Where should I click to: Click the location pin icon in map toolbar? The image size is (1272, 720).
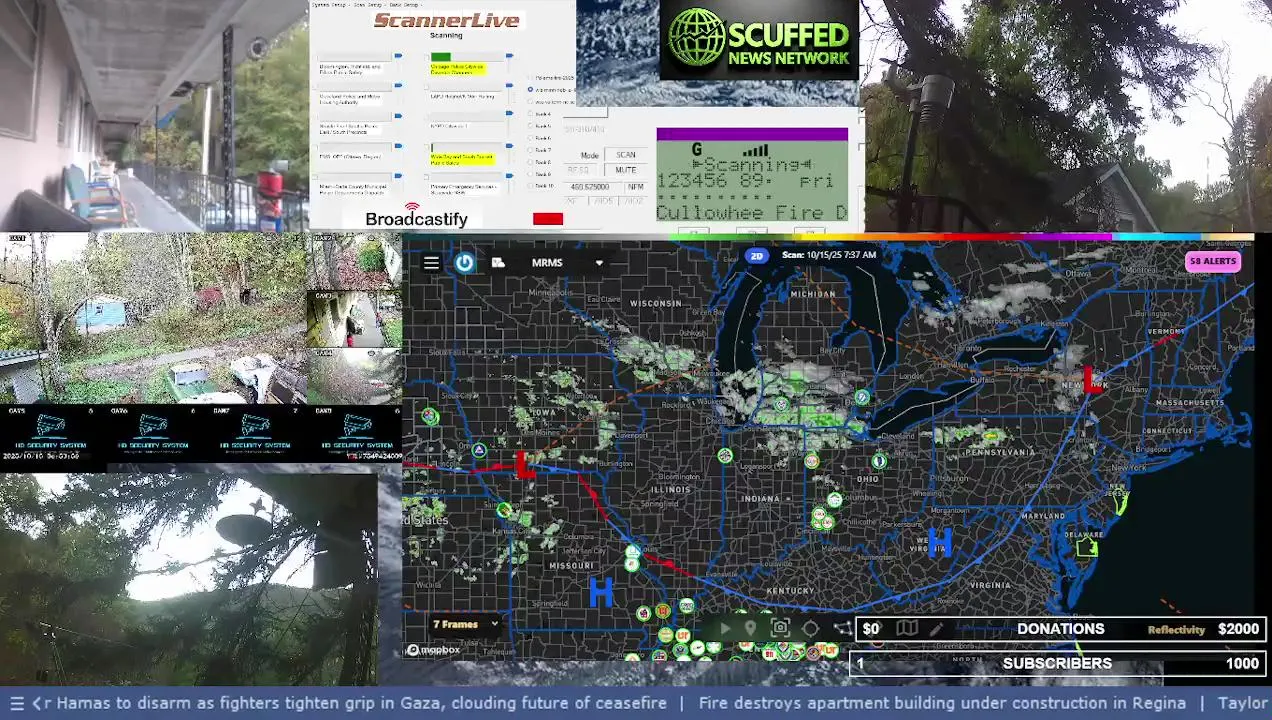pyautogui.click(x=750, y=628)
